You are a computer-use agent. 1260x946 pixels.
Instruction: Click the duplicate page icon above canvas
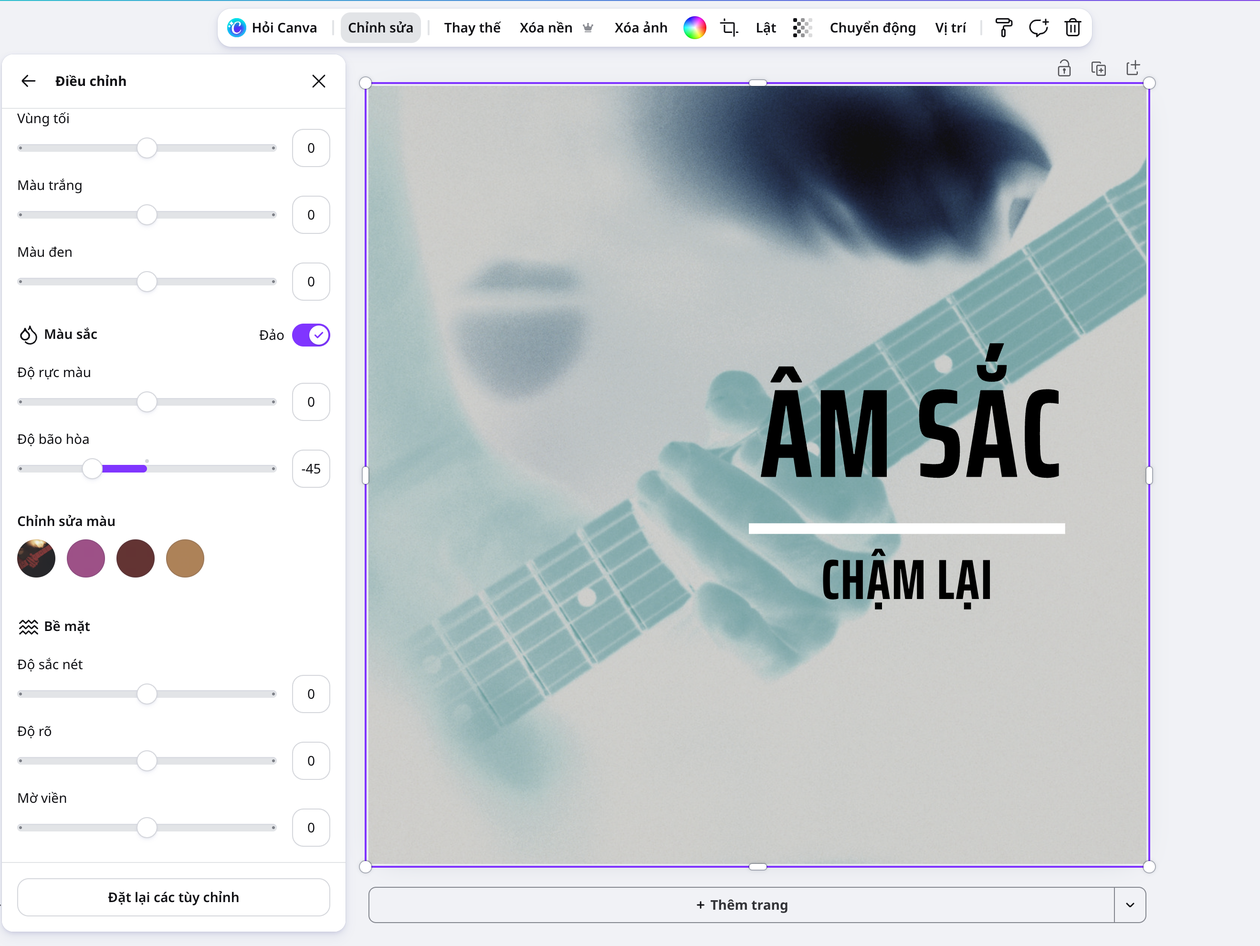click(1098, 68)
